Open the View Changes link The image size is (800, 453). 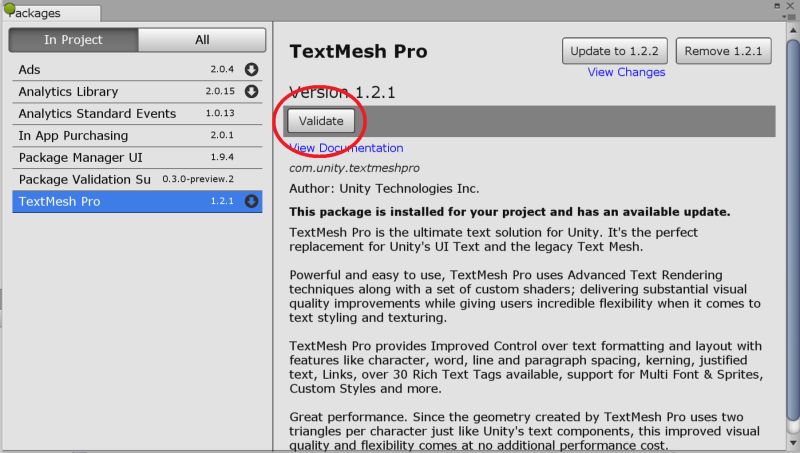coord(626,72)
